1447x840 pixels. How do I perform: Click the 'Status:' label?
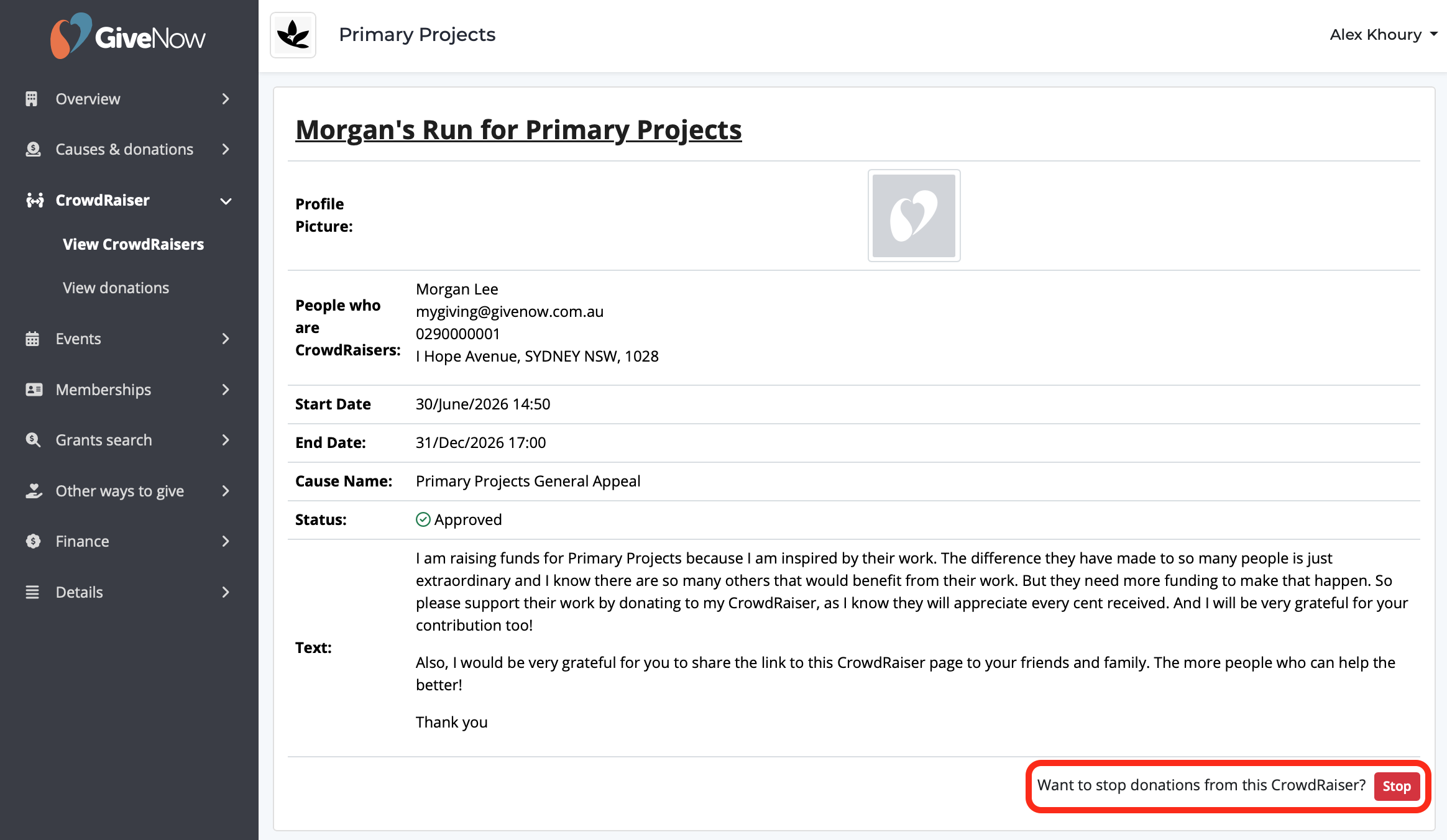321,519
